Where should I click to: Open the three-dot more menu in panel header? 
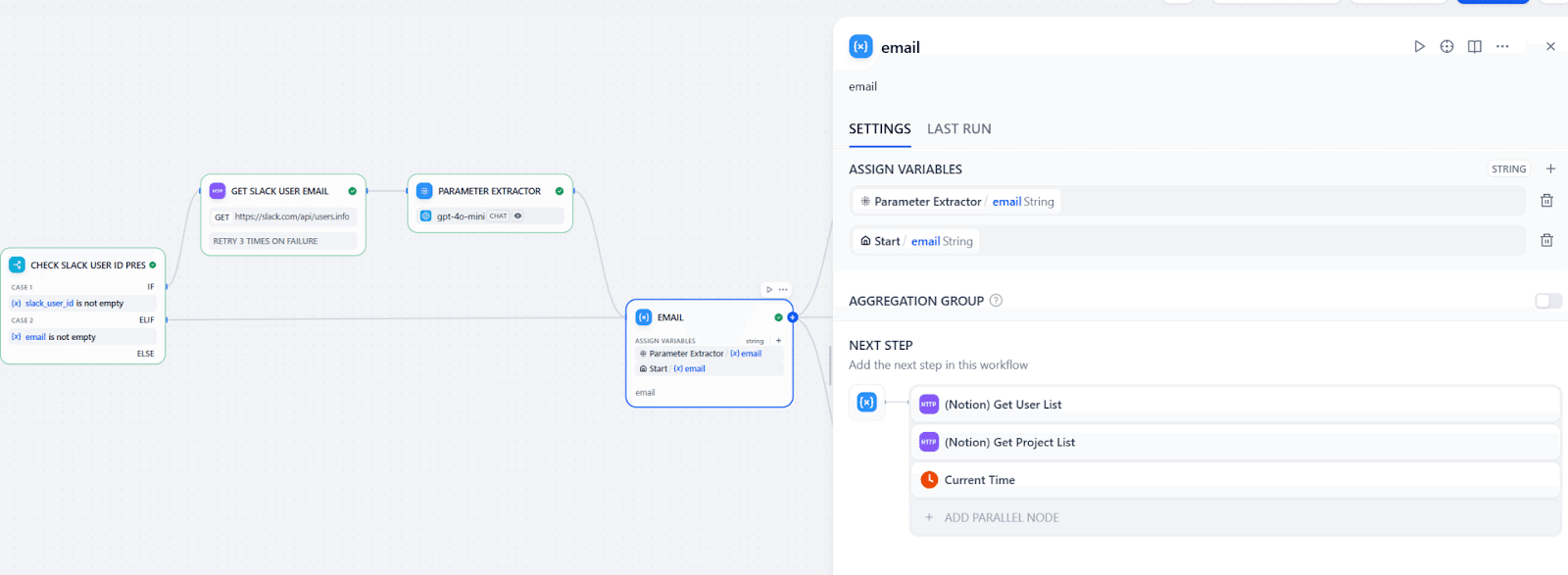pos(1502,47)
